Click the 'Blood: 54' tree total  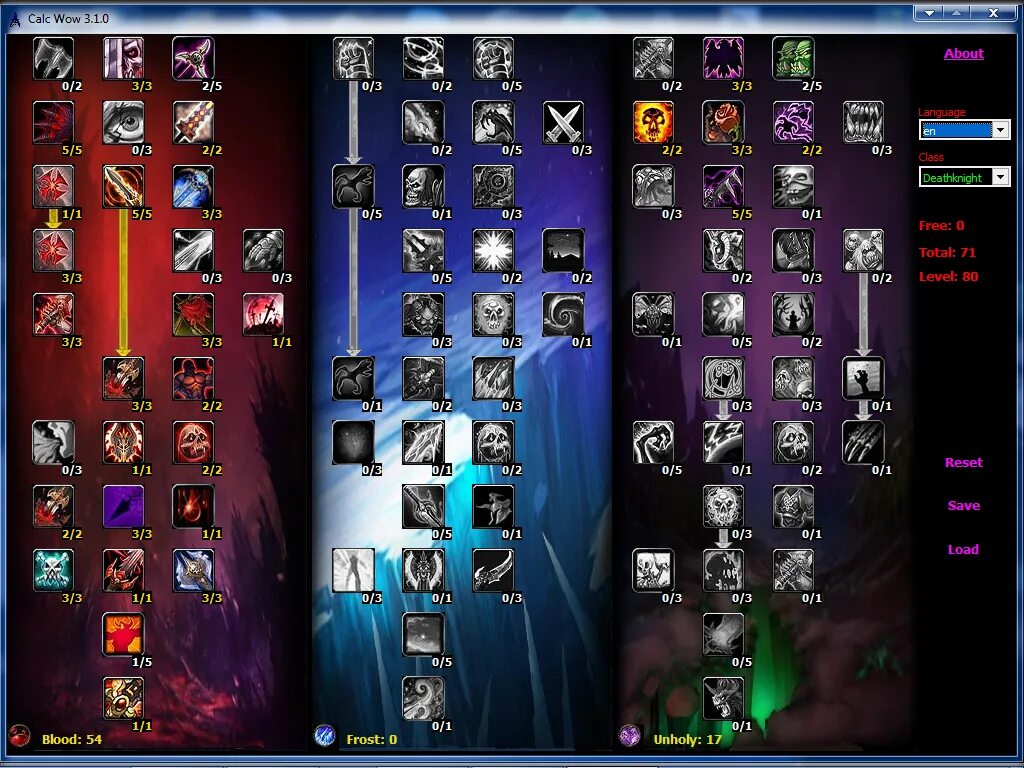tap(72, 739)
